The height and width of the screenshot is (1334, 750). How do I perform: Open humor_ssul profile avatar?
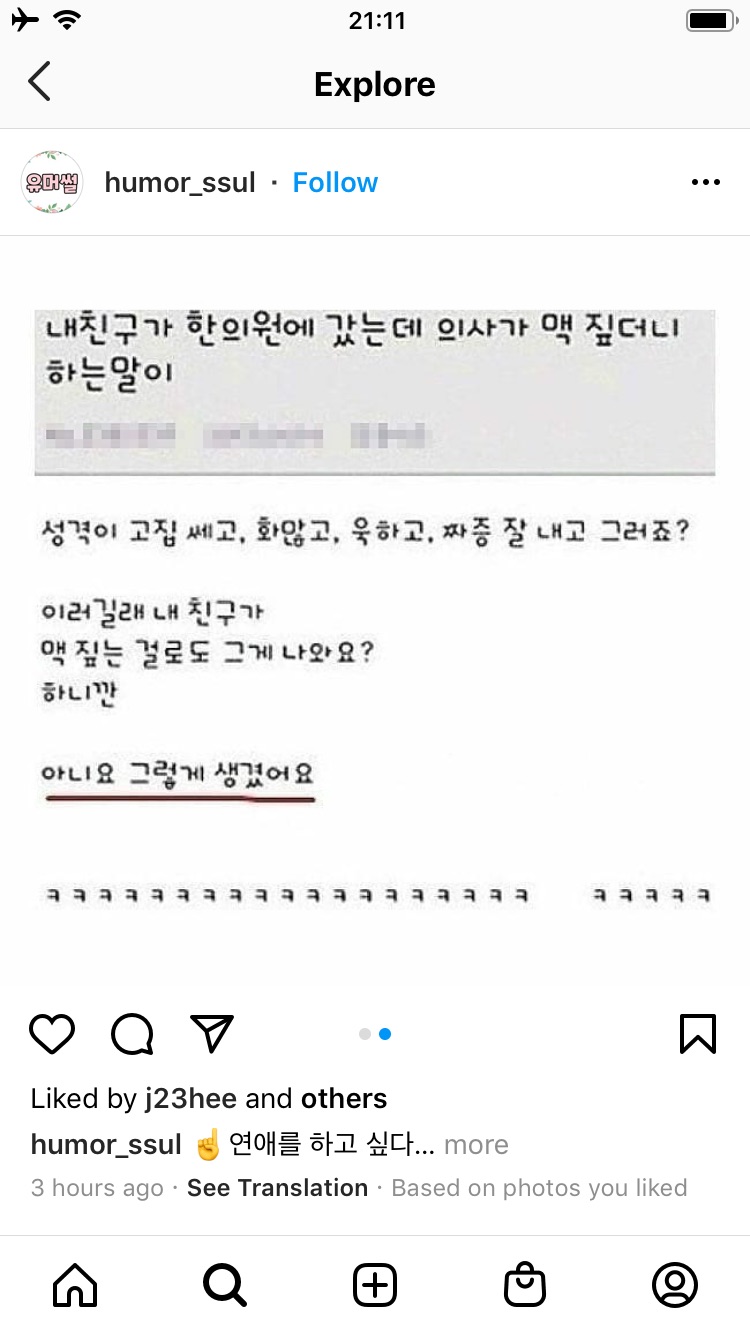pyautogui.click(x=51, y=183)
